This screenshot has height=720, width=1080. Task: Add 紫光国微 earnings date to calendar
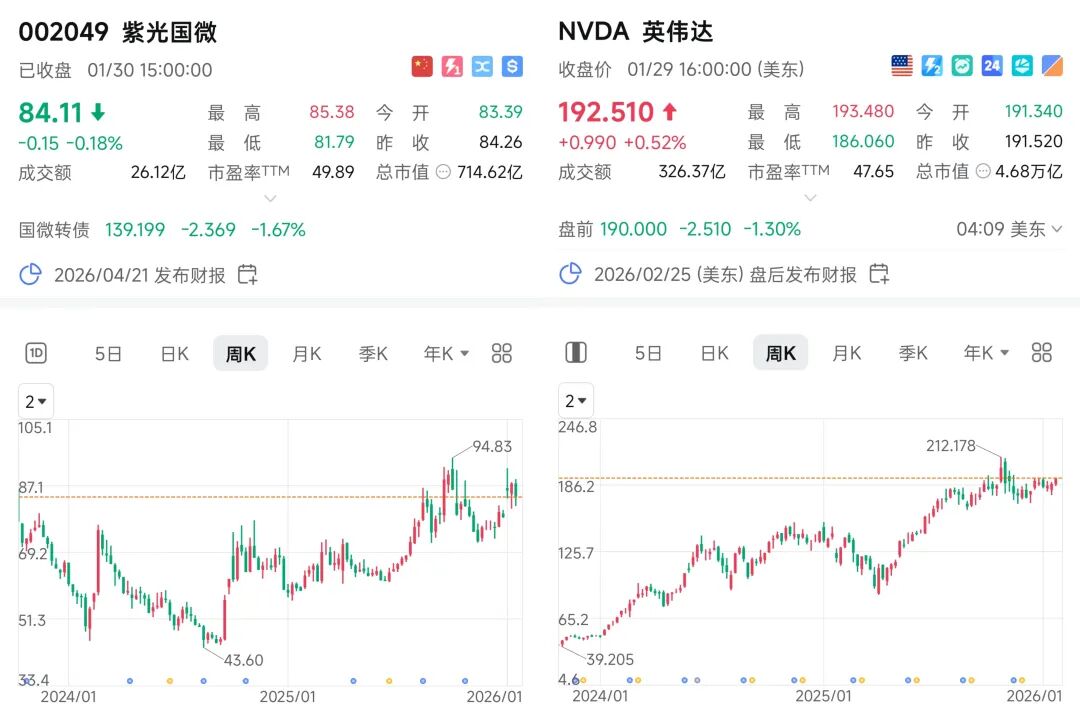(247, 274)
